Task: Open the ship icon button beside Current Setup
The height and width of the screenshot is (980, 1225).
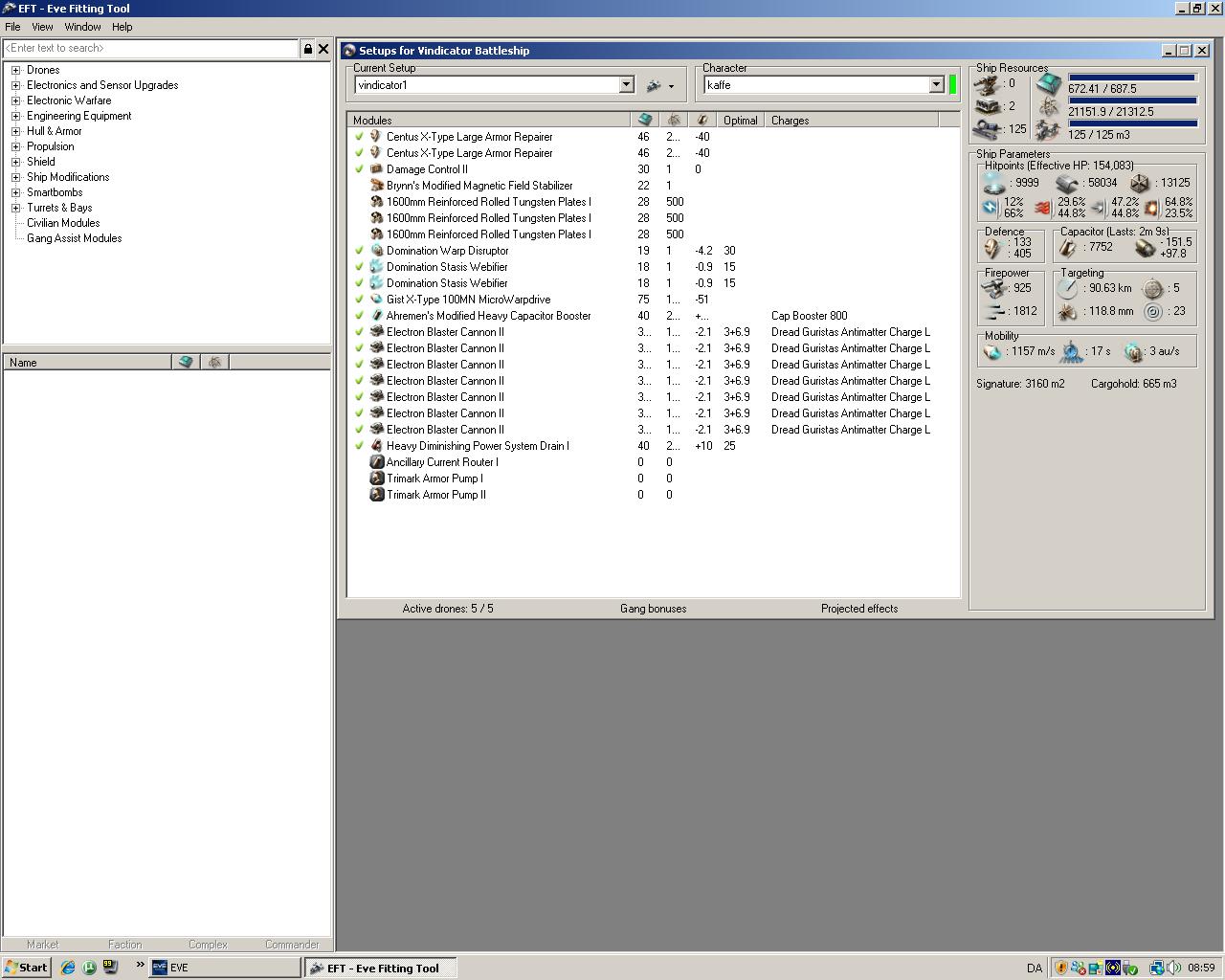Action: point(659,85)
